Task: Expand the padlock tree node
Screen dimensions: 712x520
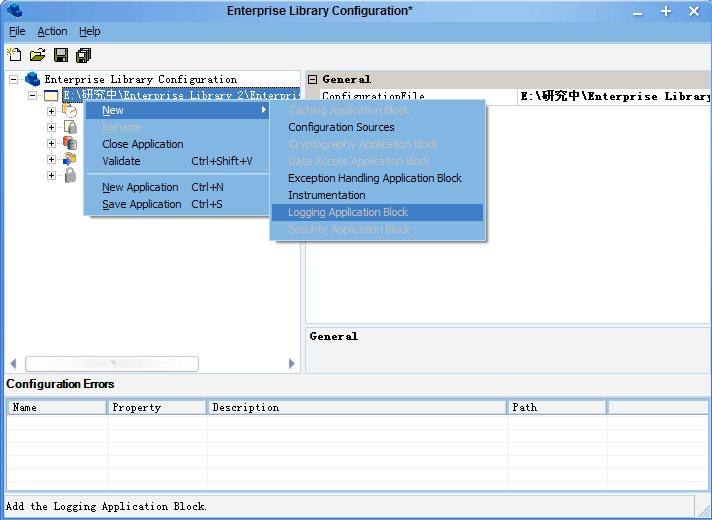Action: 51,175
